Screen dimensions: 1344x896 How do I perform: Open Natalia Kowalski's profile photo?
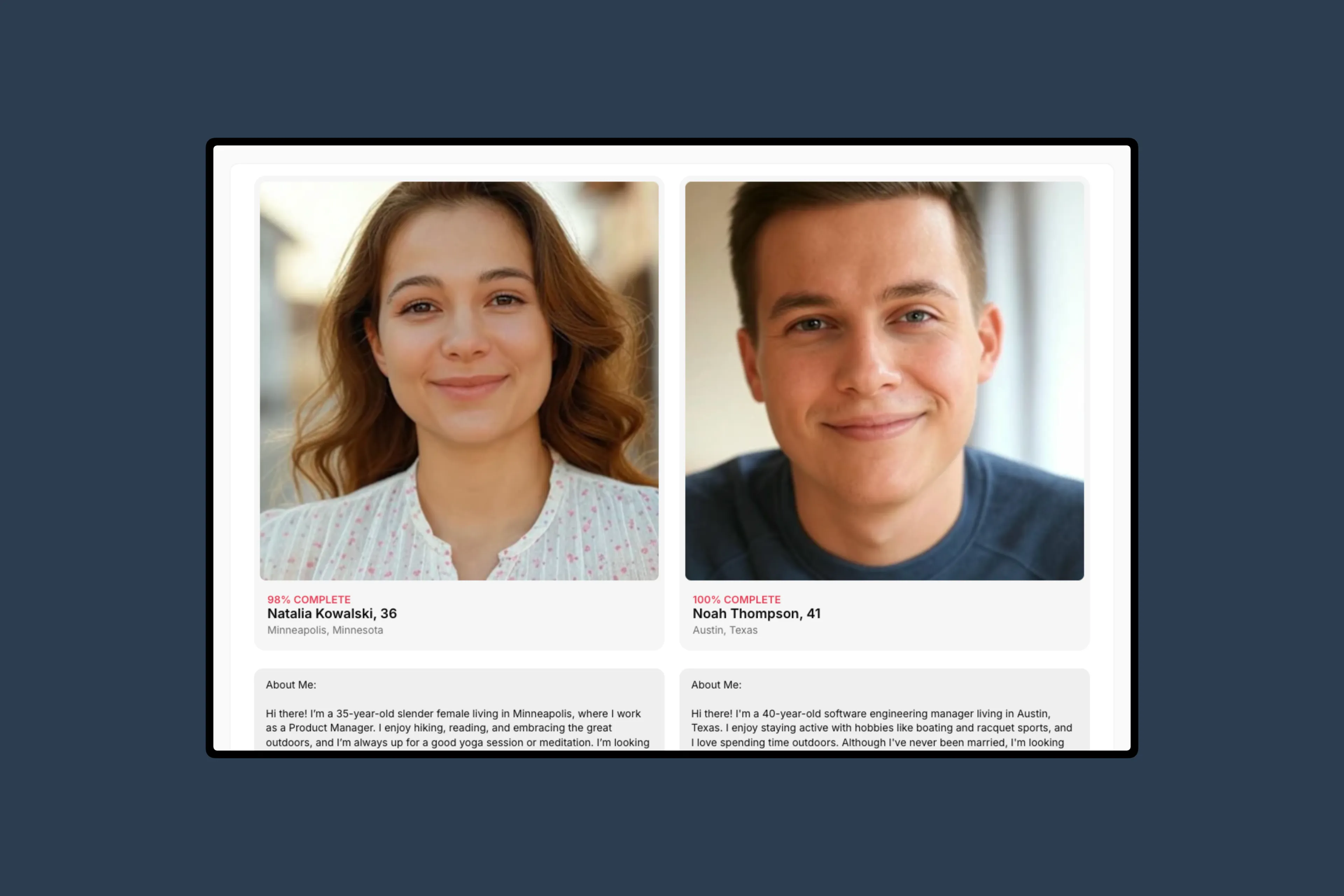(x=459, y=380)
